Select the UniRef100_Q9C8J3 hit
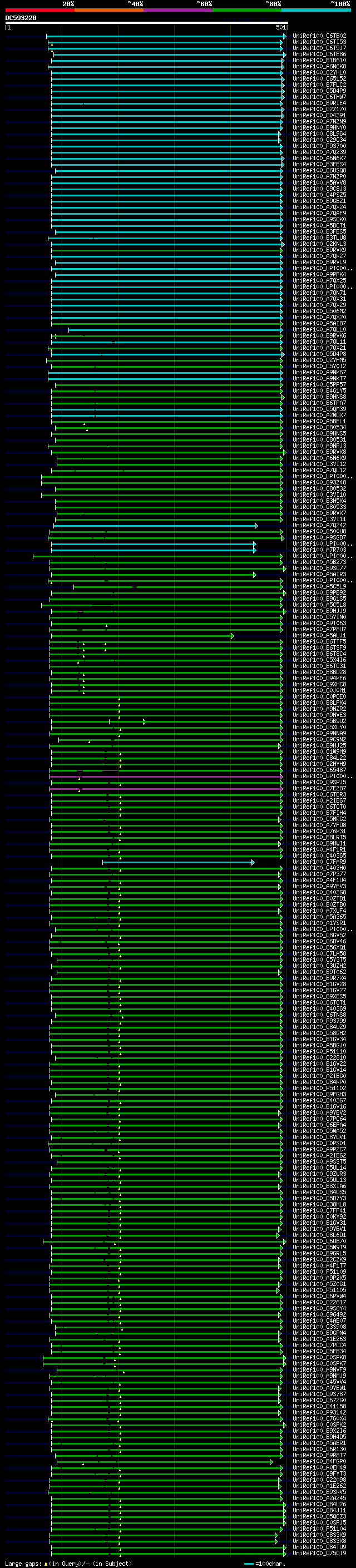Screen dimensions: 356x1568 pos(319,189)
